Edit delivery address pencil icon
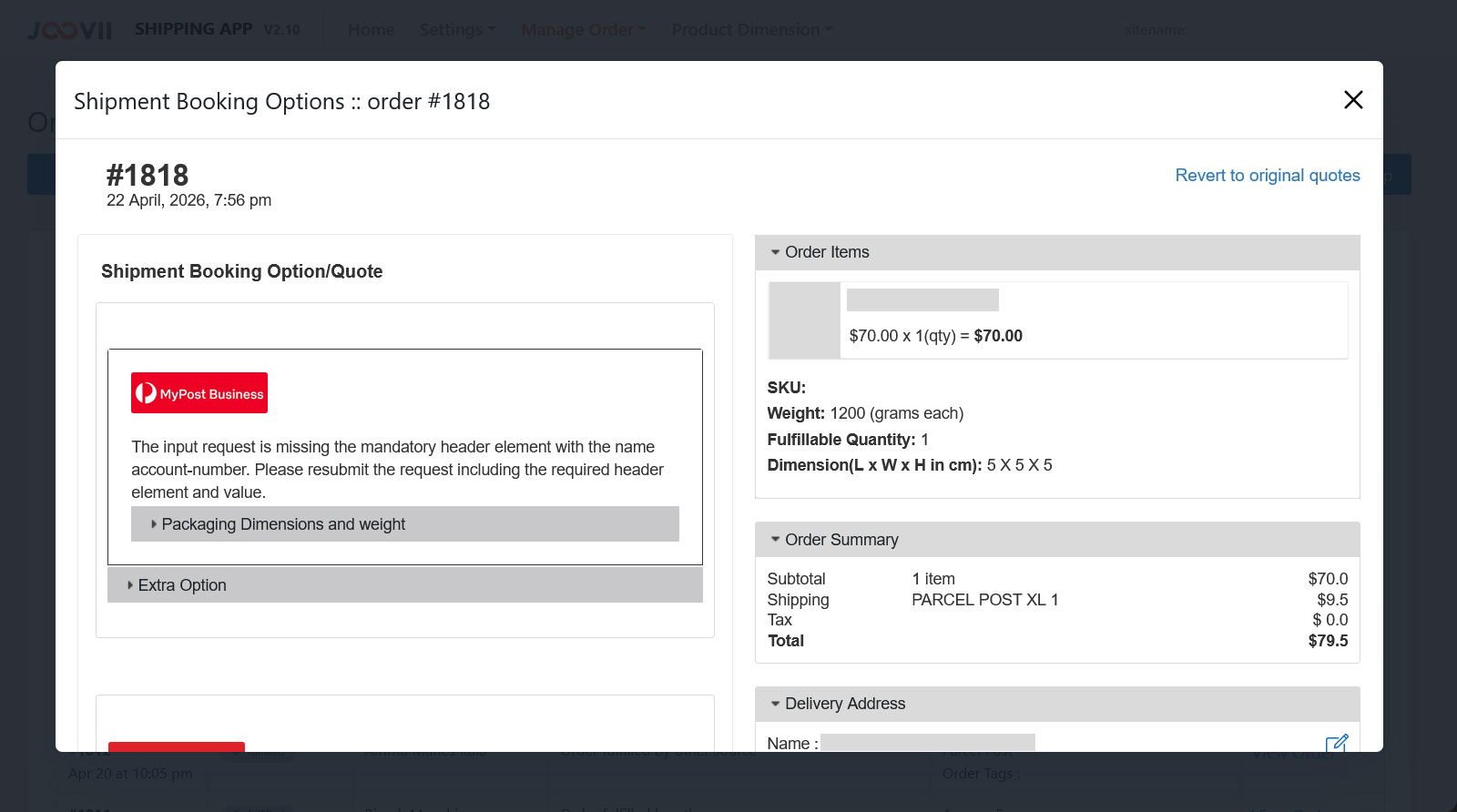This screenshot has height=812, width=1457. [1336, 743]
